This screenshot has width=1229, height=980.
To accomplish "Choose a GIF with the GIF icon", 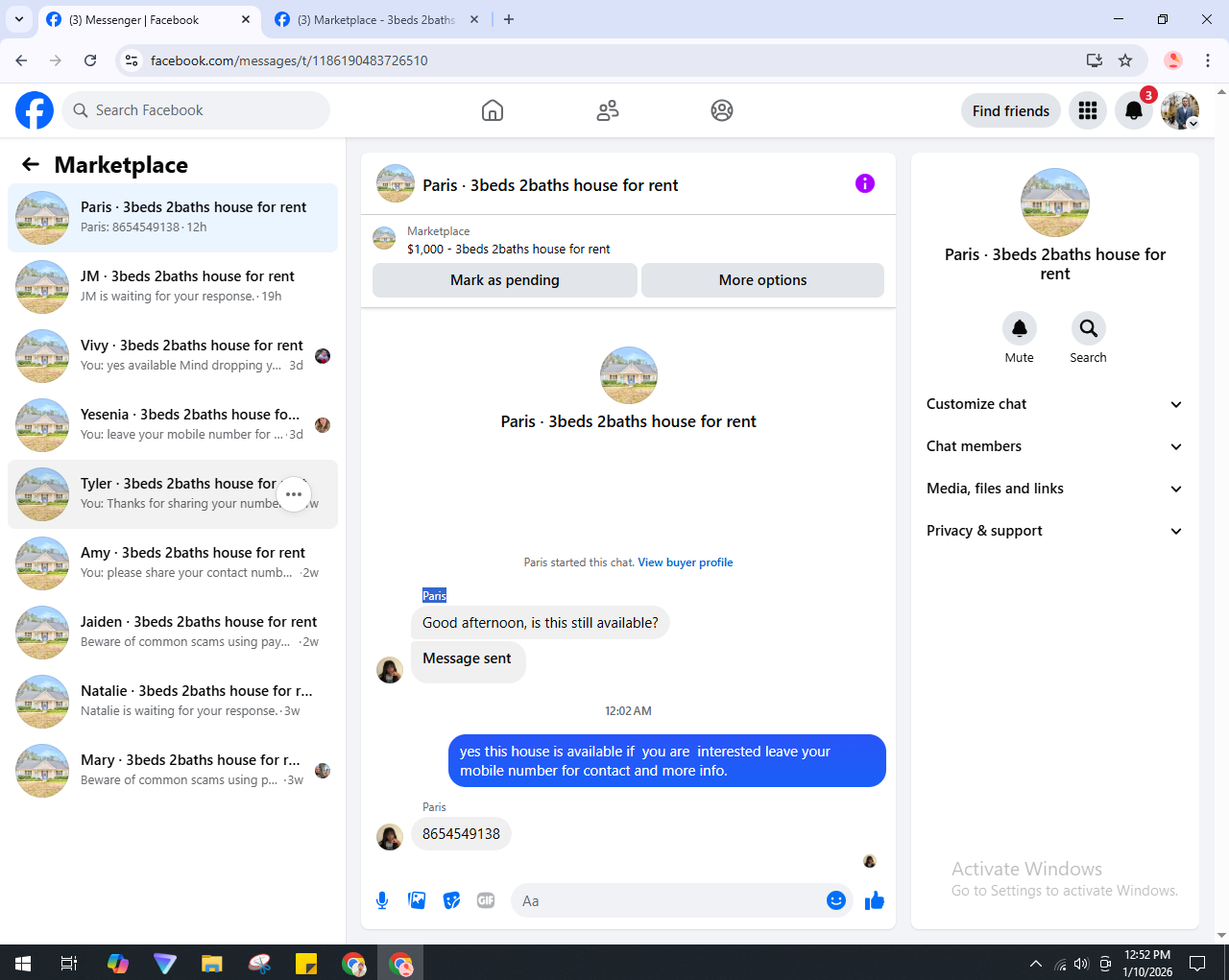I will [486, 900].
